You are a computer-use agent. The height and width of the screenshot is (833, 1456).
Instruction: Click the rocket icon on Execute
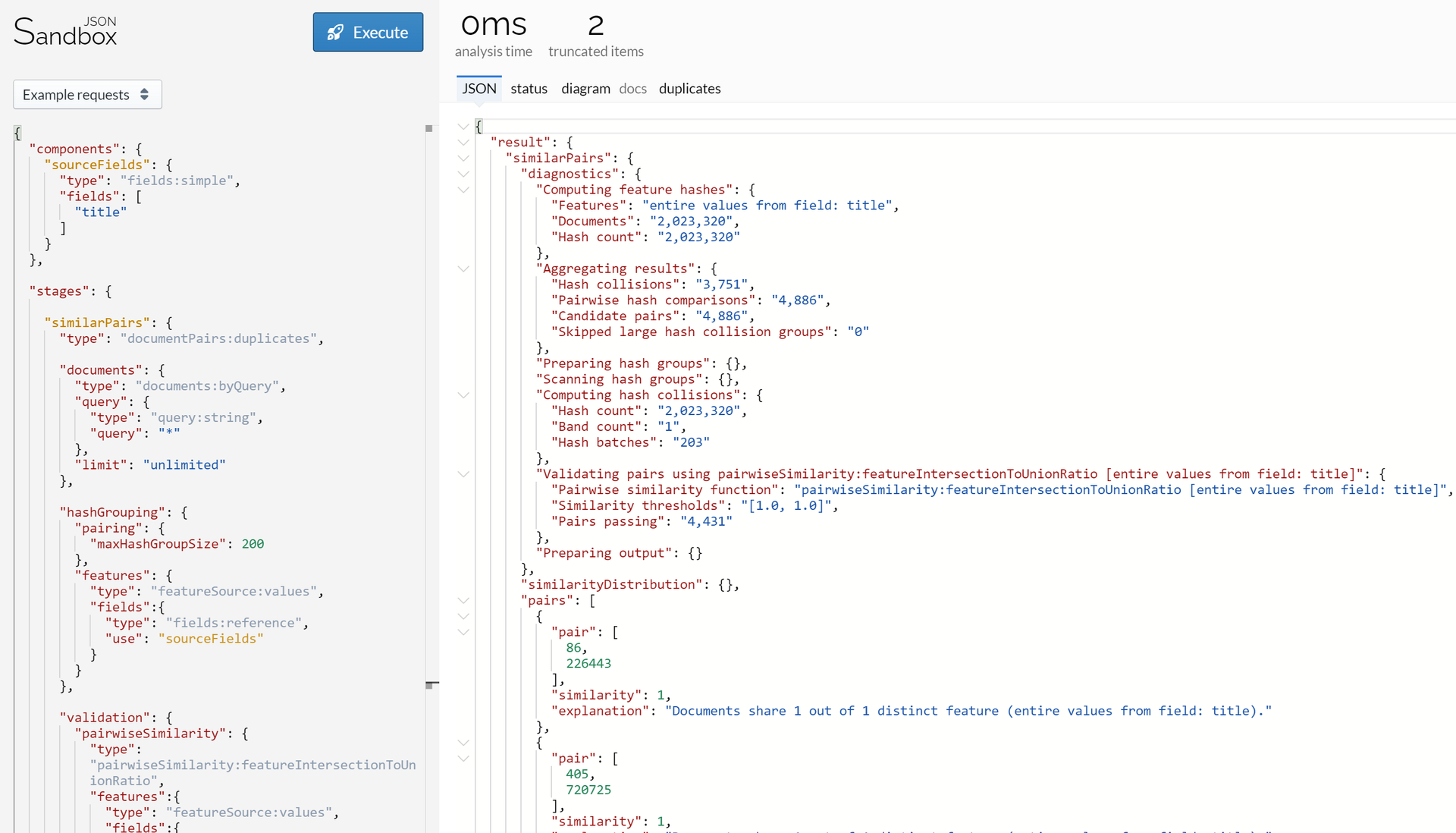[335, 33]
